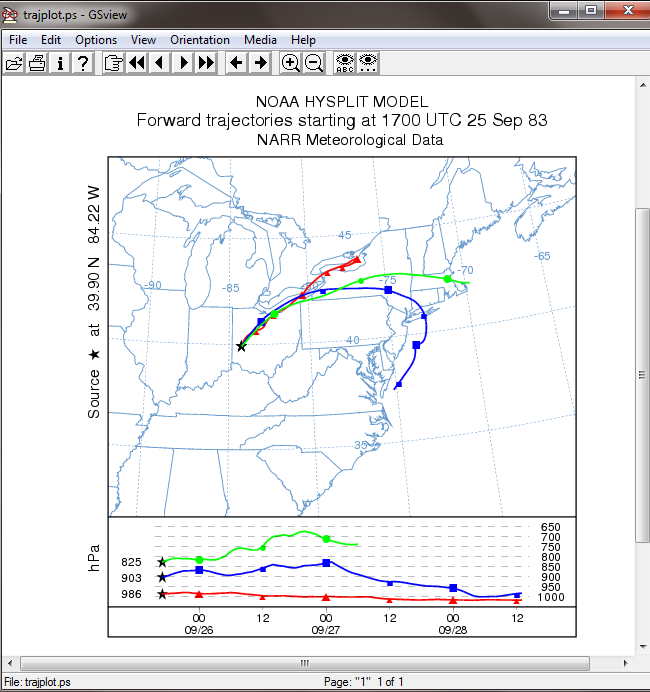Click the Zoom in magnifier icon
The image size is (650, 692).
pyautogui.click(x=290, y=63)
